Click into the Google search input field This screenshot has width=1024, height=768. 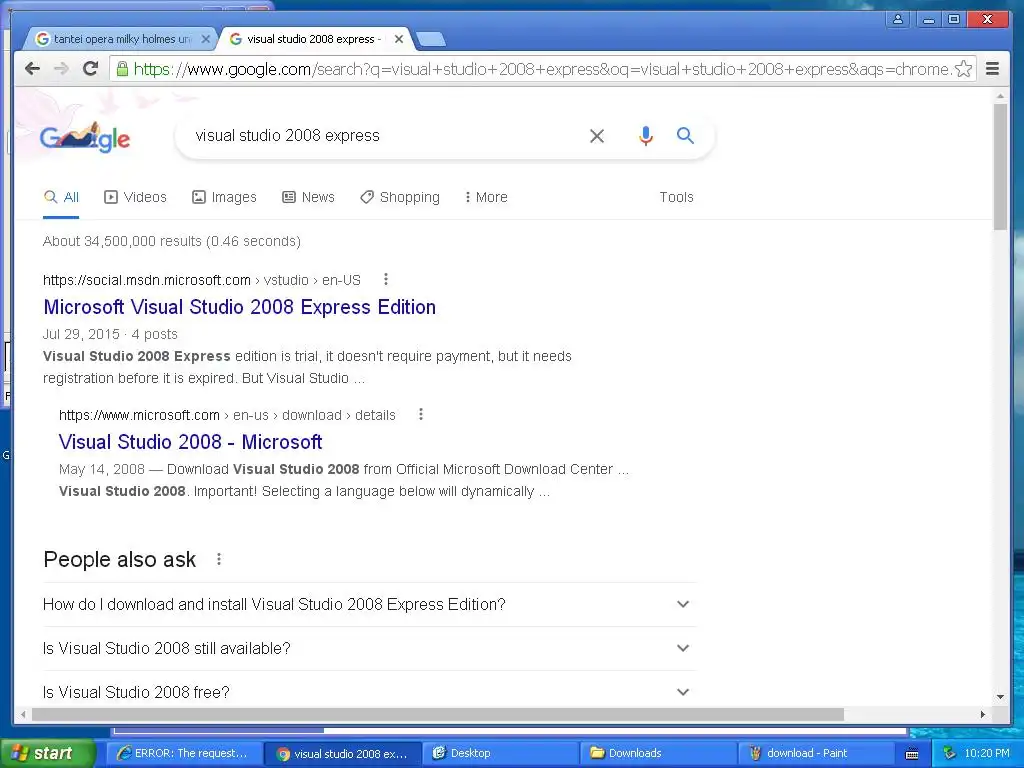click(x=385, y=136)
